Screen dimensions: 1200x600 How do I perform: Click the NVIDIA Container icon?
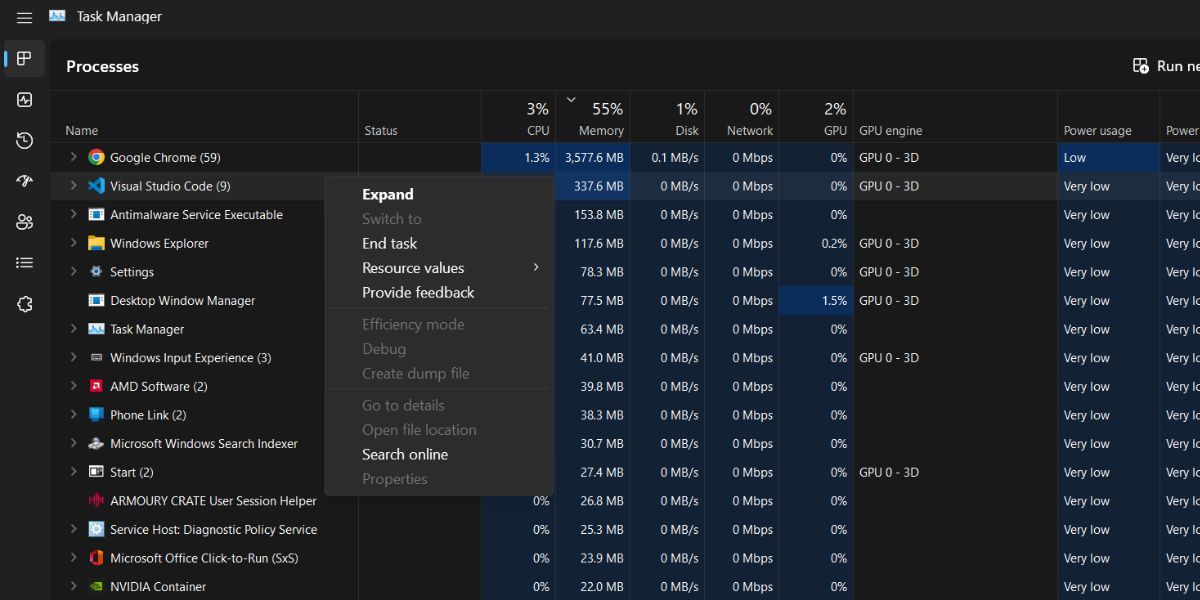[x=96, y=587]
